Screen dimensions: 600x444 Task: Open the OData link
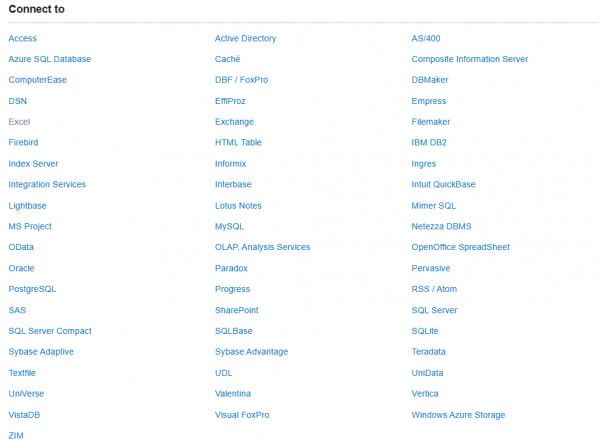[x=21, y=247]
